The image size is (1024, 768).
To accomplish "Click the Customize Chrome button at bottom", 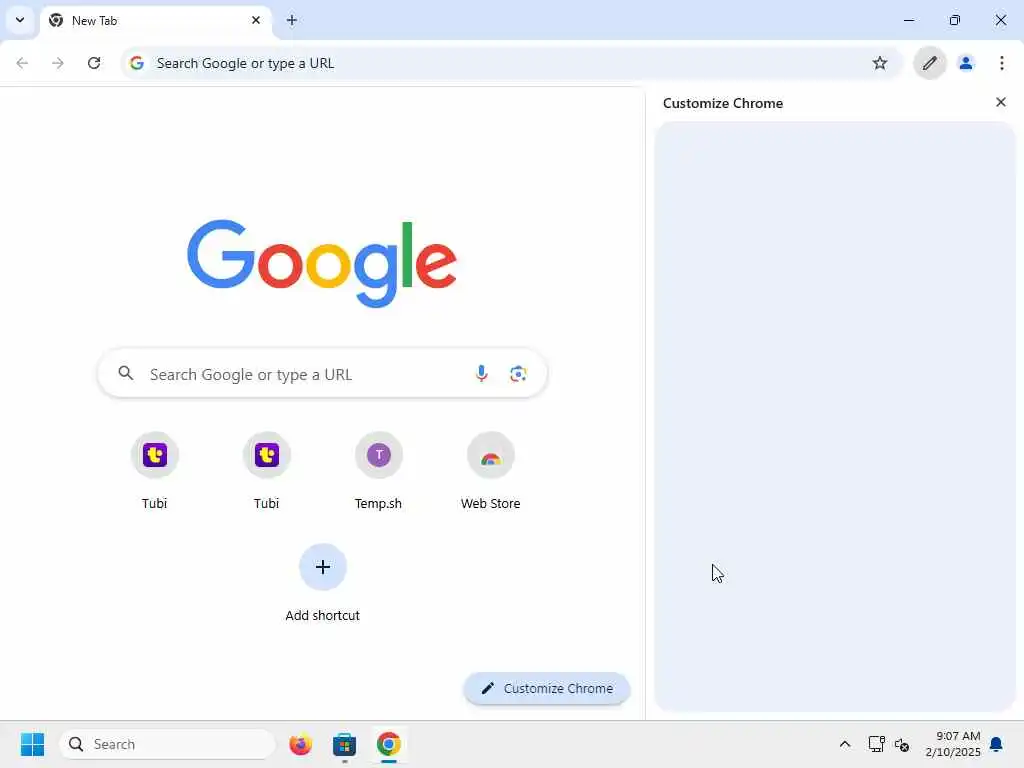I will click(x=547, y=688).
